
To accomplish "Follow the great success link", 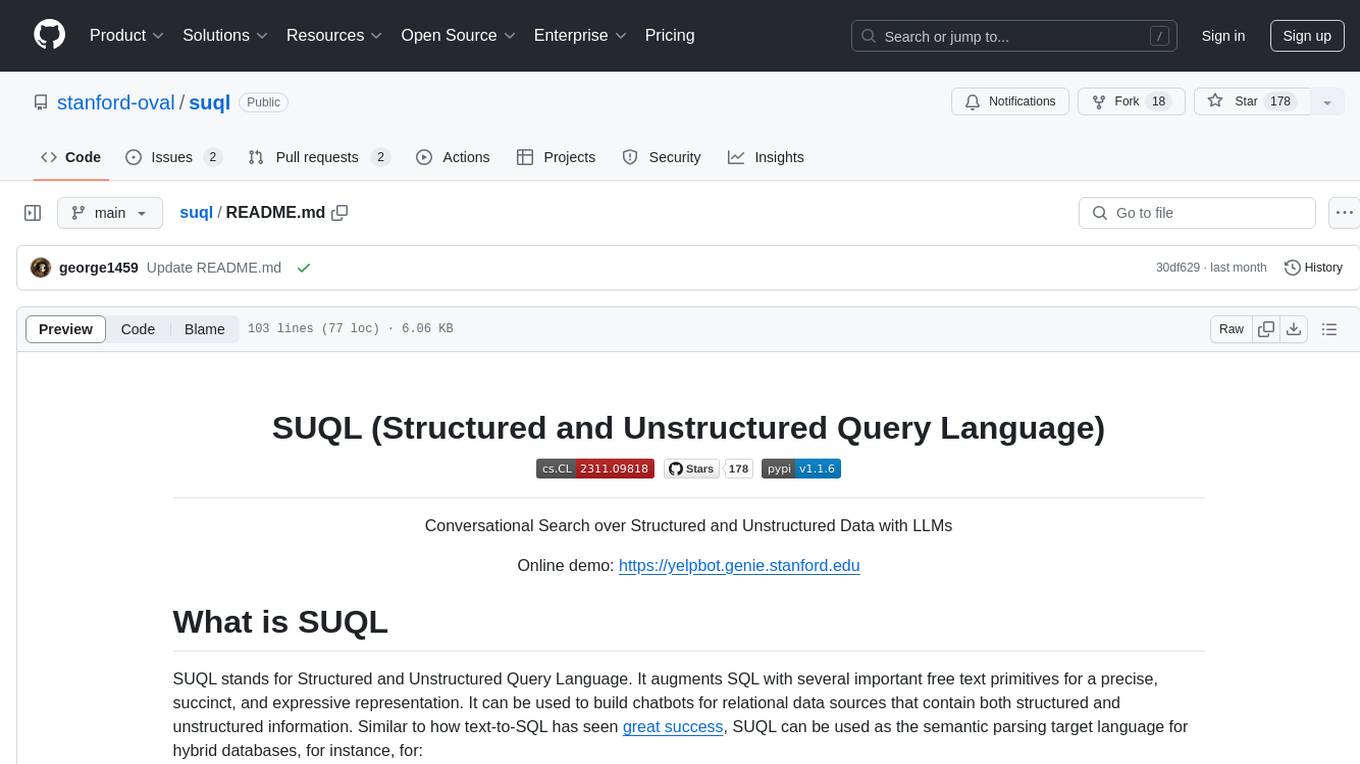I will click(673, 726).
